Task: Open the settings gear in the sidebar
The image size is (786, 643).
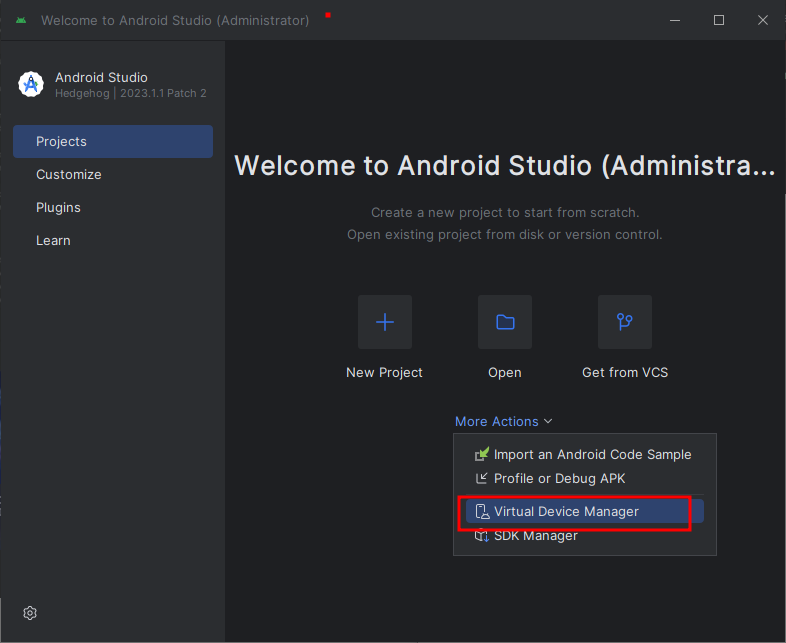Action: click(30, 612)
